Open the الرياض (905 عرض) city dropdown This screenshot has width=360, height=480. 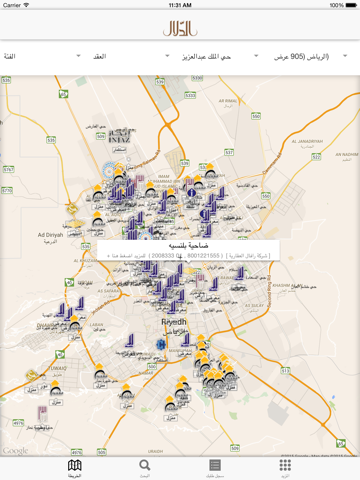tap(310, 56)
